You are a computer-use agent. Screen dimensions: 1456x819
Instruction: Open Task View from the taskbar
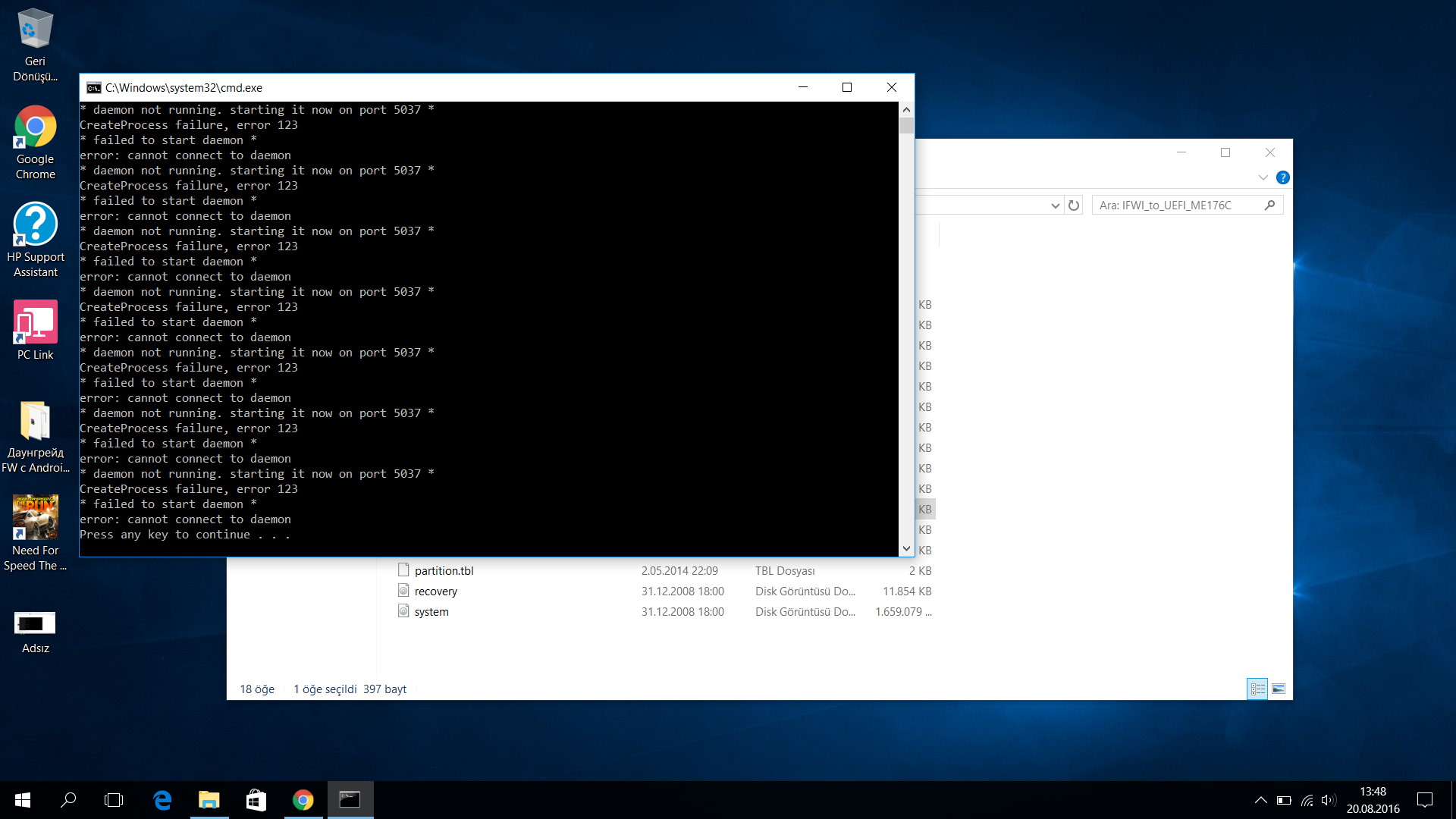114,800
